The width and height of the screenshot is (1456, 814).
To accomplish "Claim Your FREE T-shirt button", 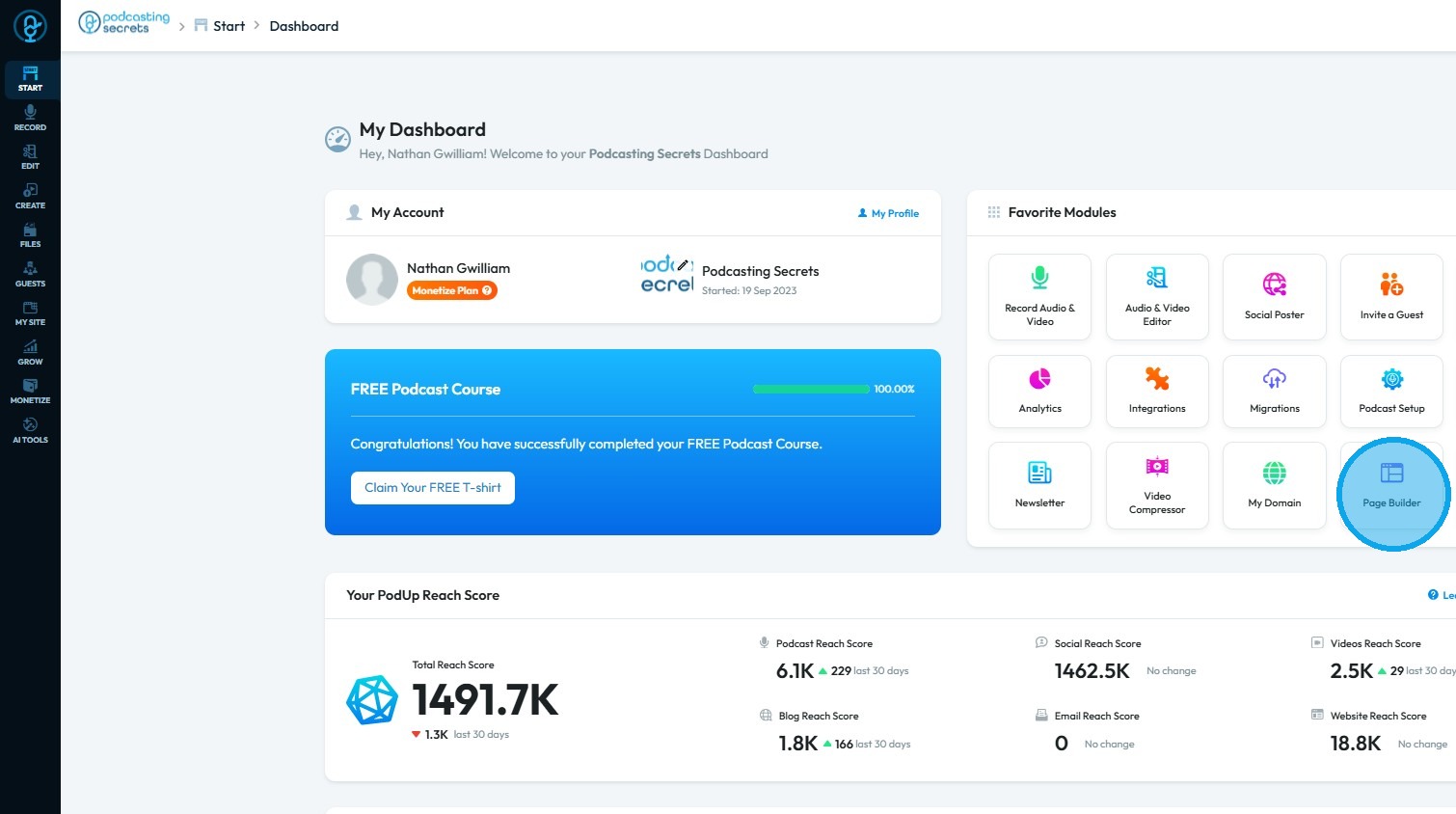I will [433, 488].
